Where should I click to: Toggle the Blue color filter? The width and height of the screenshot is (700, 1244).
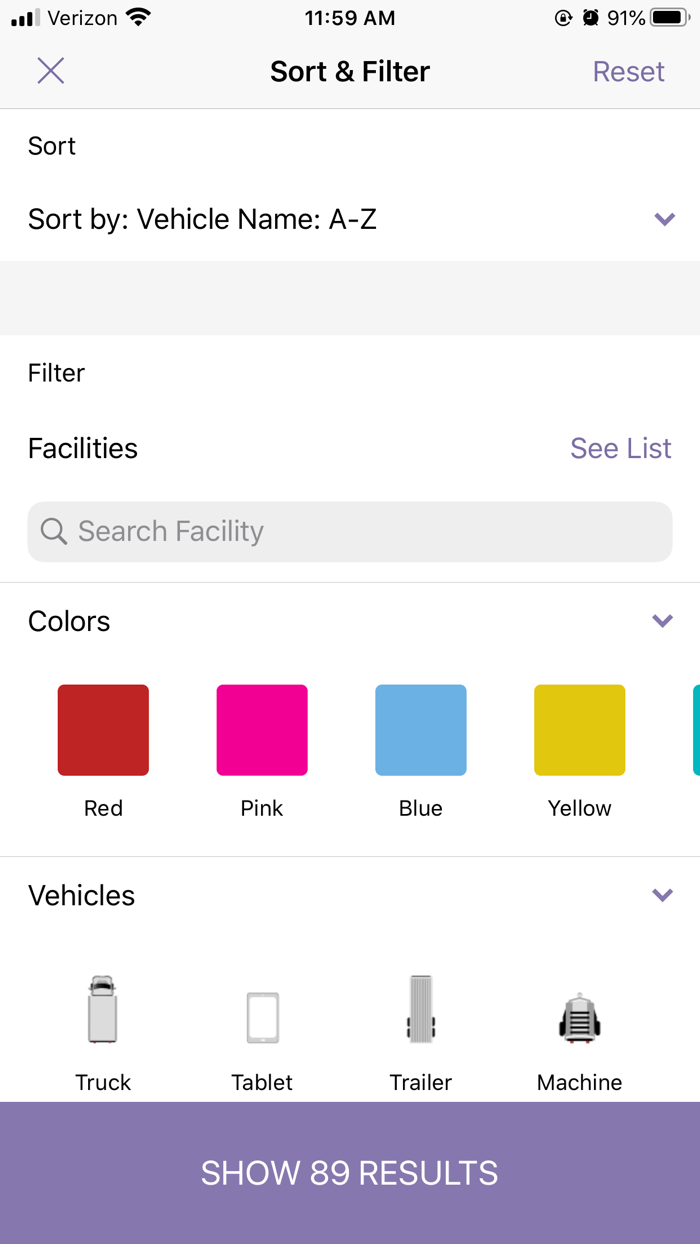click(x=420, y=729)
